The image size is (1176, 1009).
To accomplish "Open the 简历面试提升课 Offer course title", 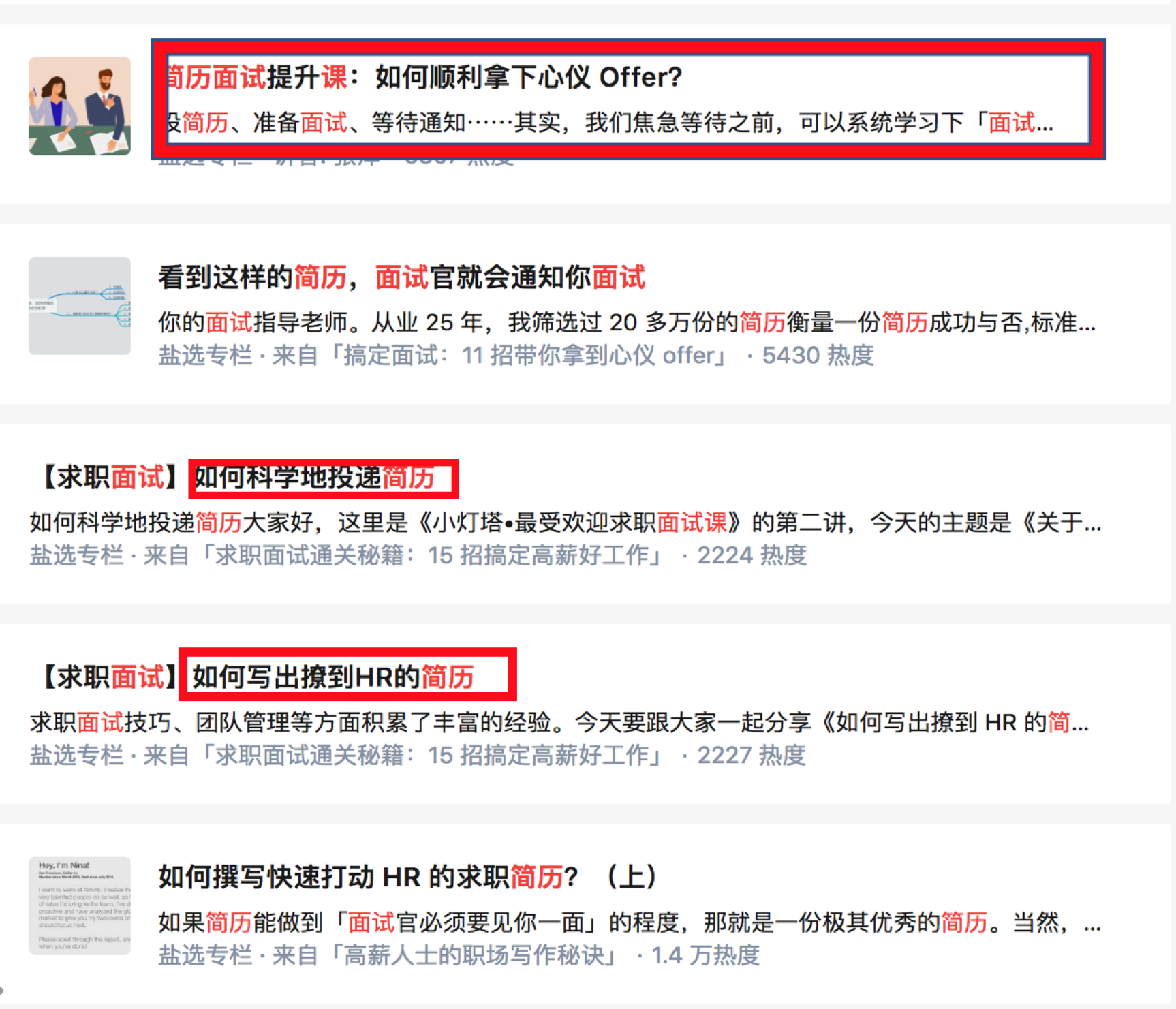I will point(424,77).
